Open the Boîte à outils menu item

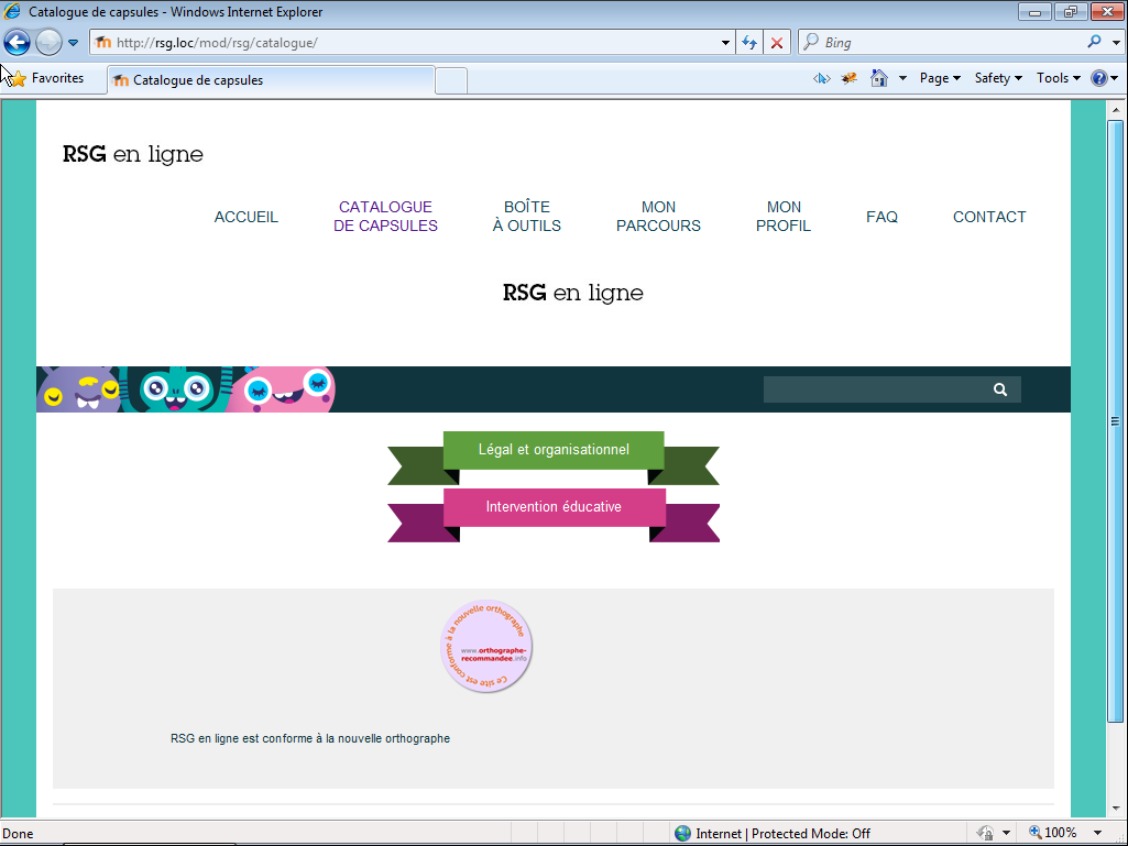tap(526, 216)
